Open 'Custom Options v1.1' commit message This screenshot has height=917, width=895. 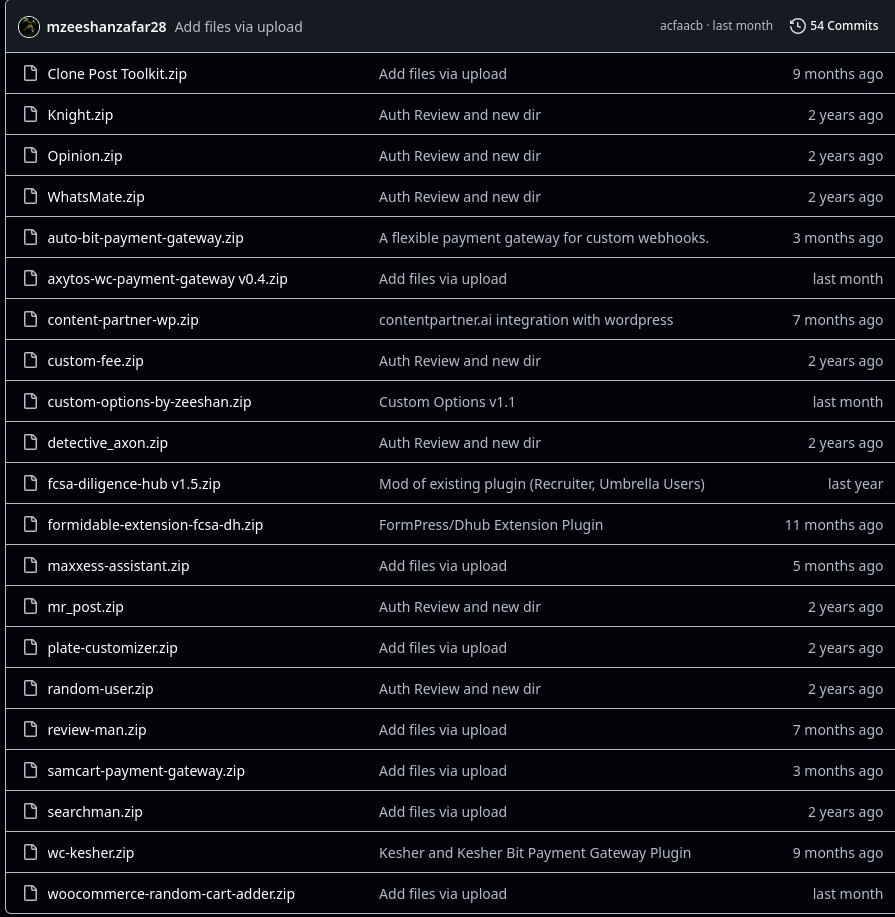click(447, 402)
